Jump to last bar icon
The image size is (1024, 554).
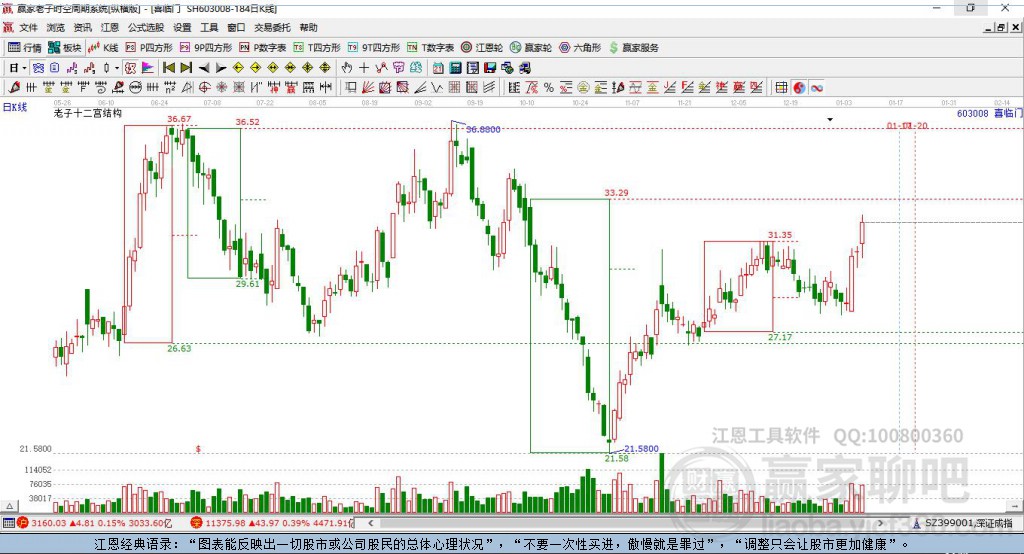[186, 68]
